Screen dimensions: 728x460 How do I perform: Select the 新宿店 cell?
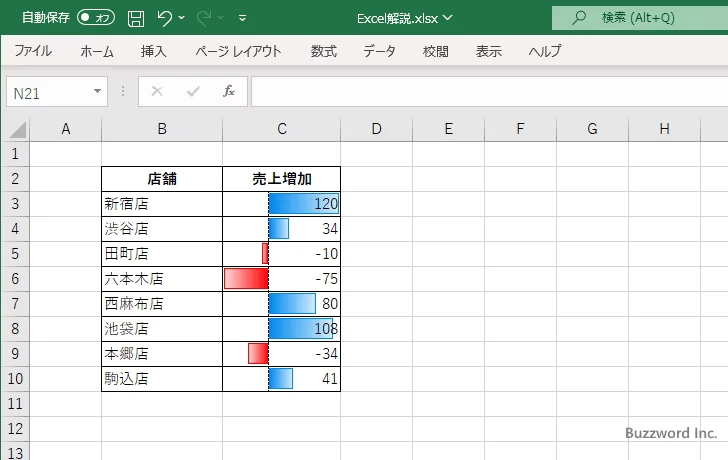[162, 204]
